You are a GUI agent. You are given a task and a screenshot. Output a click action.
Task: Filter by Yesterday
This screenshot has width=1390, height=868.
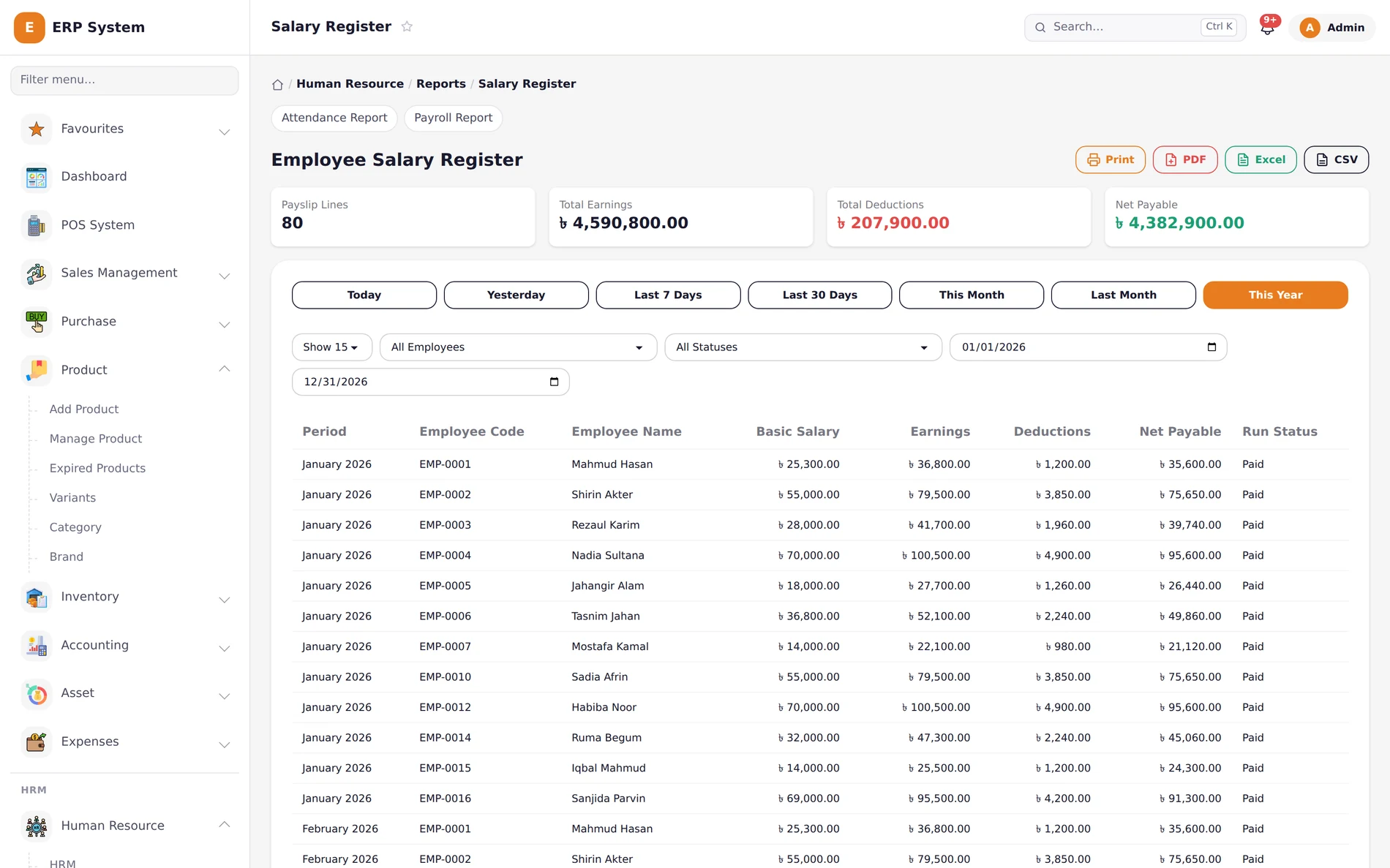[516, 295]
